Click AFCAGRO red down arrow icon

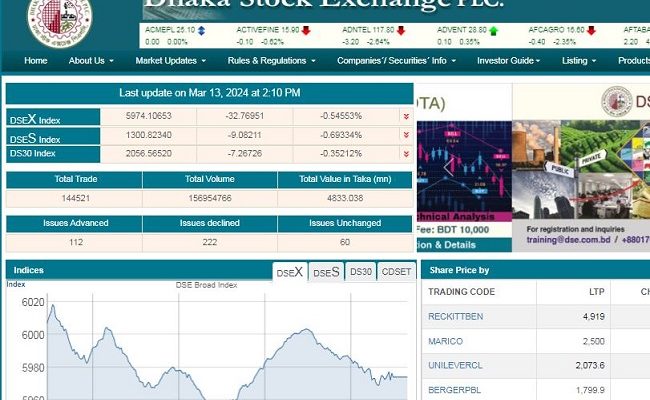pos(593,31)
